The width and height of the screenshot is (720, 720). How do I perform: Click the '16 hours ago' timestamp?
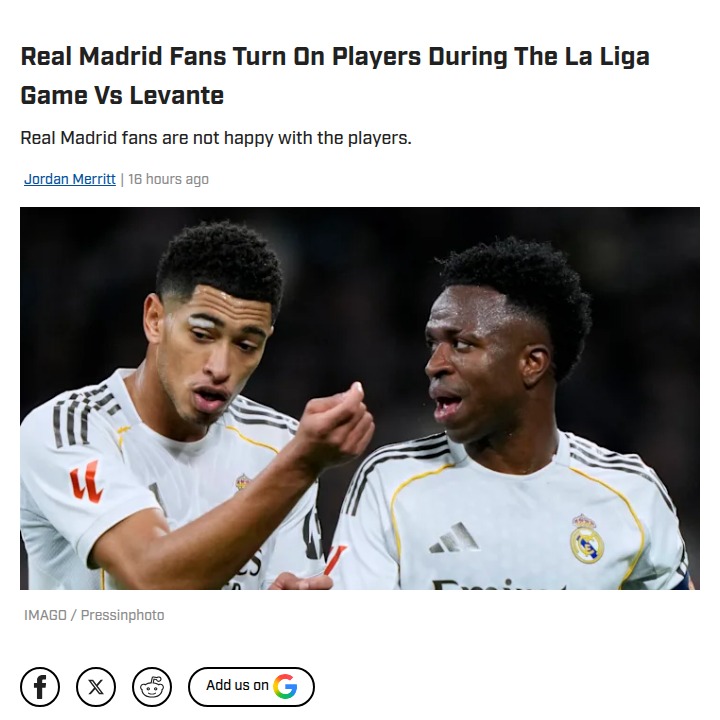tap(169, 179)
